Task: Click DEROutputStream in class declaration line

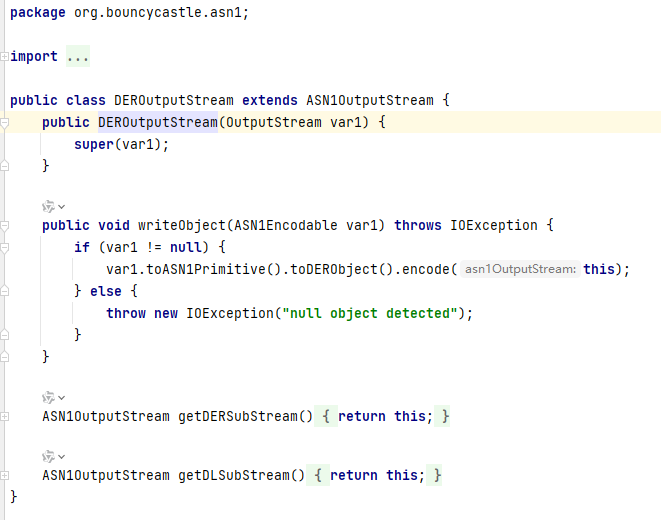Action: click(174, 101)
